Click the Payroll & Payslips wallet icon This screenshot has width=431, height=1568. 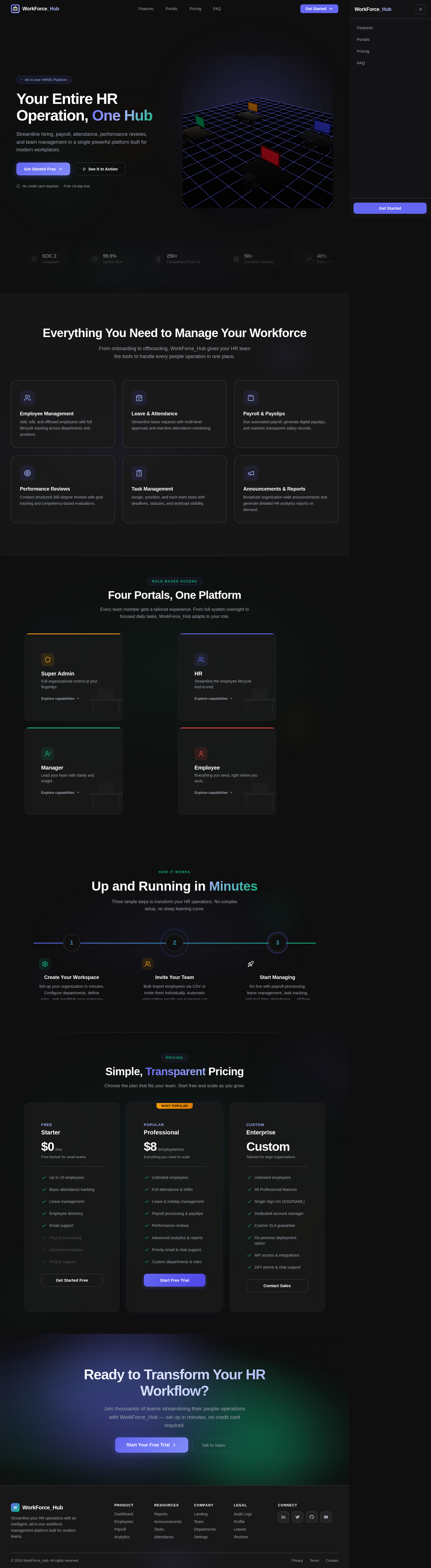[251, 398]
